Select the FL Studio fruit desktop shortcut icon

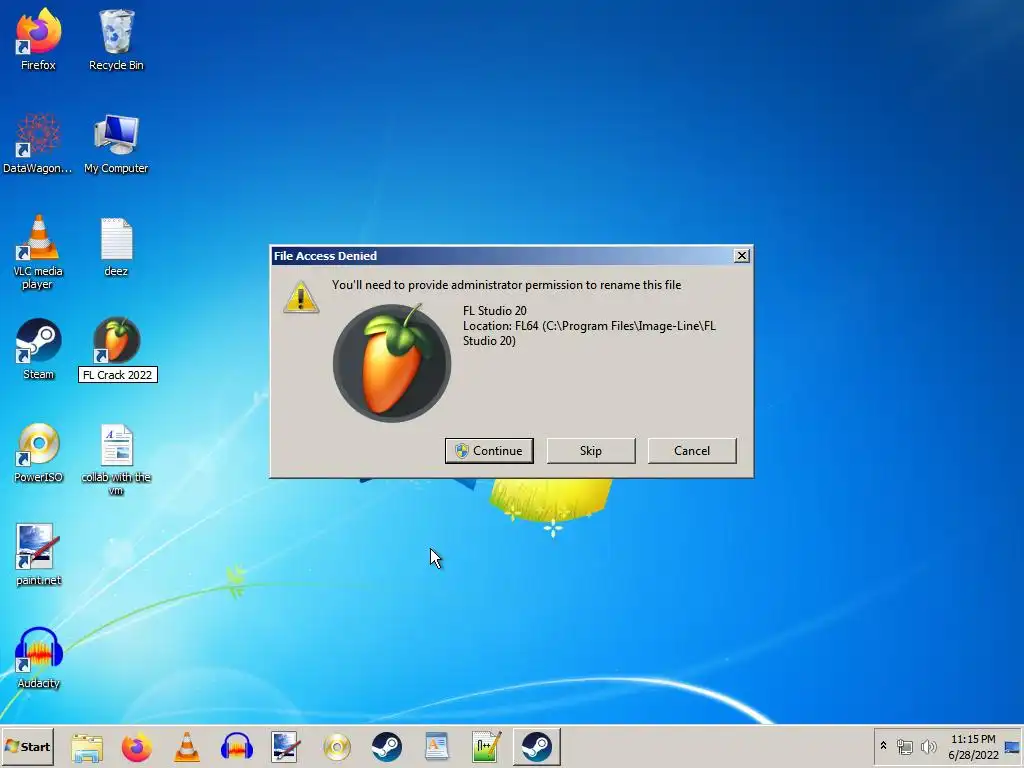point(117,340)
